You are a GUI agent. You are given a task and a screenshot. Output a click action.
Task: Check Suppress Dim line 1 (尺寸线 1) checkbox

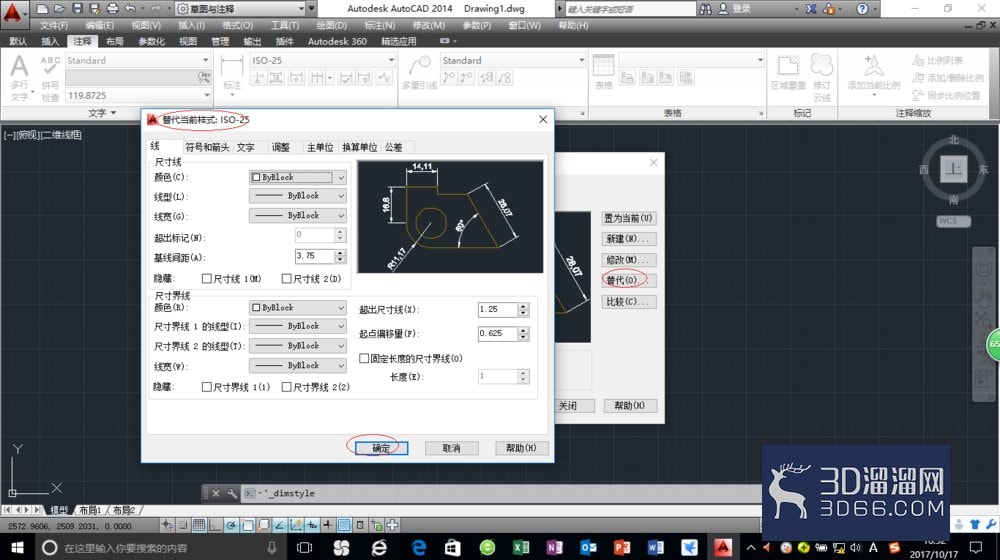[x=207, y=278]
